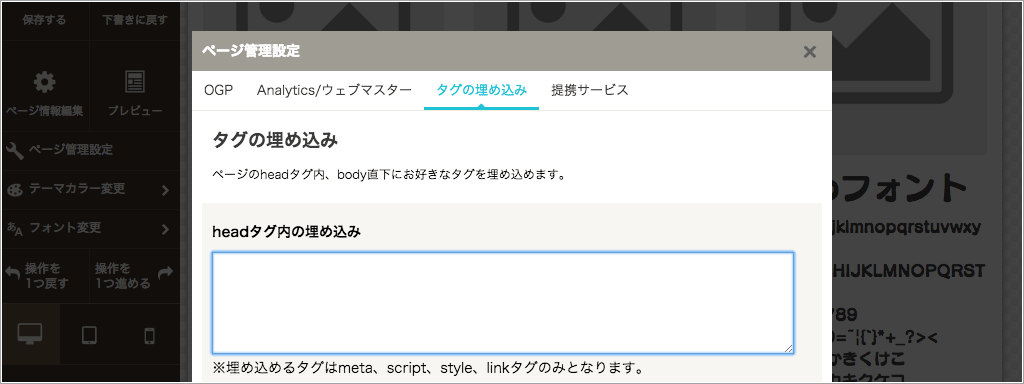Image resolution: width=1024 pixels, height=384 pixels.
Task: Click the 操作を1つ進める text
Action: 123,276
